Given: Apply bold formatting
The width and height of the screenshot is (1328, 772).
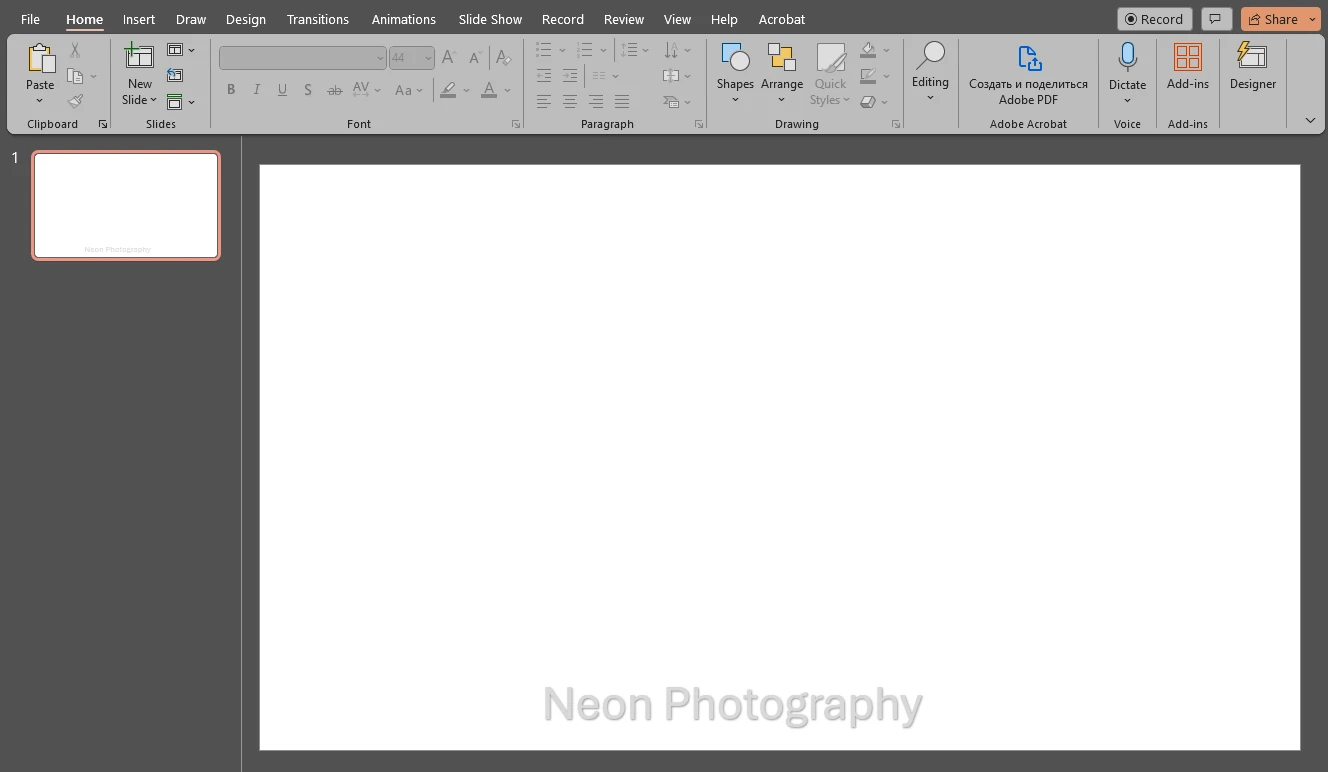Looking at the screenshot, I should tap(230, 89).
